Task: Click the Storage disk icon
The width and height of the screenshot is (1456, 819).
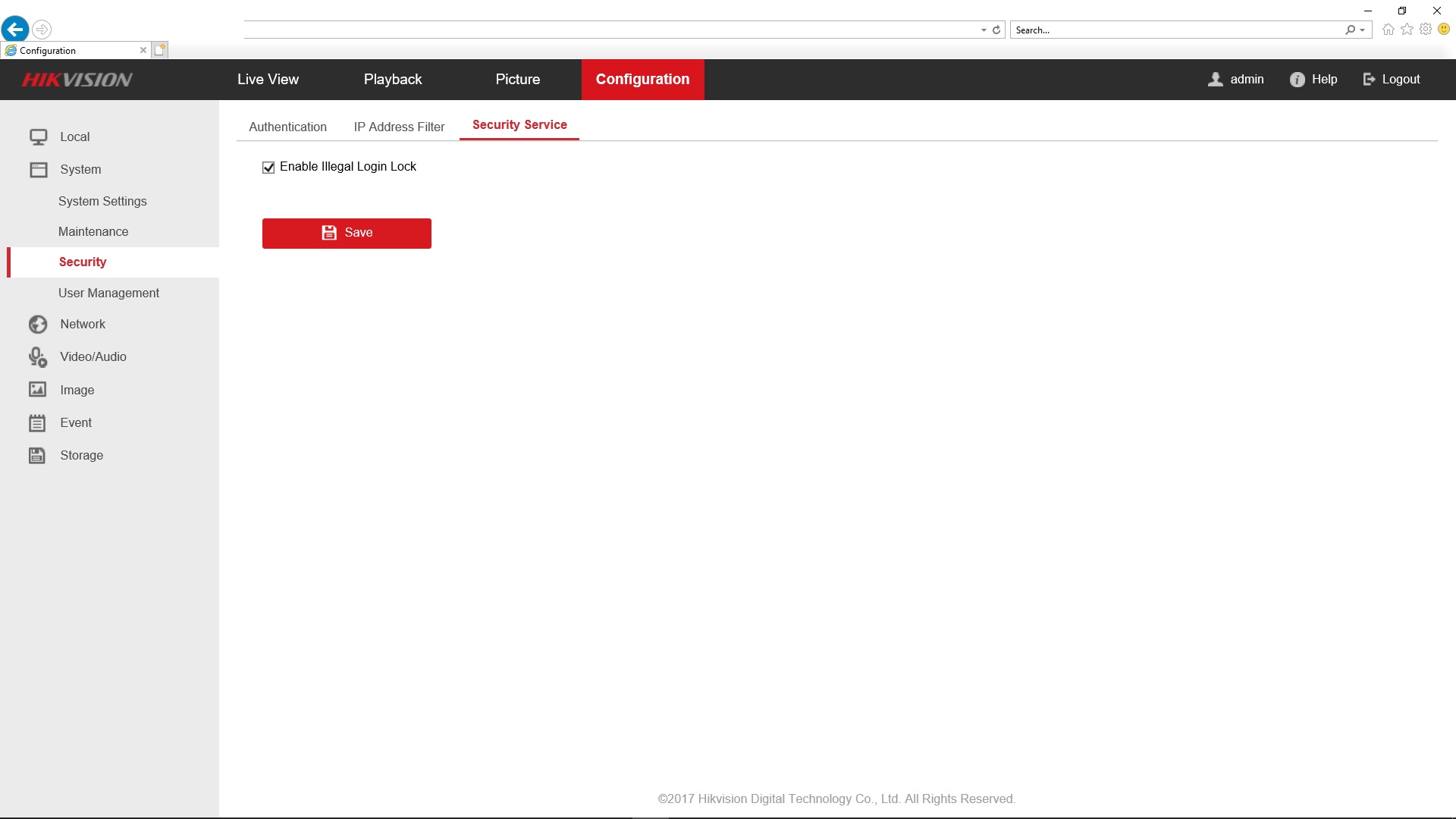Action: [x=37, y=456]
